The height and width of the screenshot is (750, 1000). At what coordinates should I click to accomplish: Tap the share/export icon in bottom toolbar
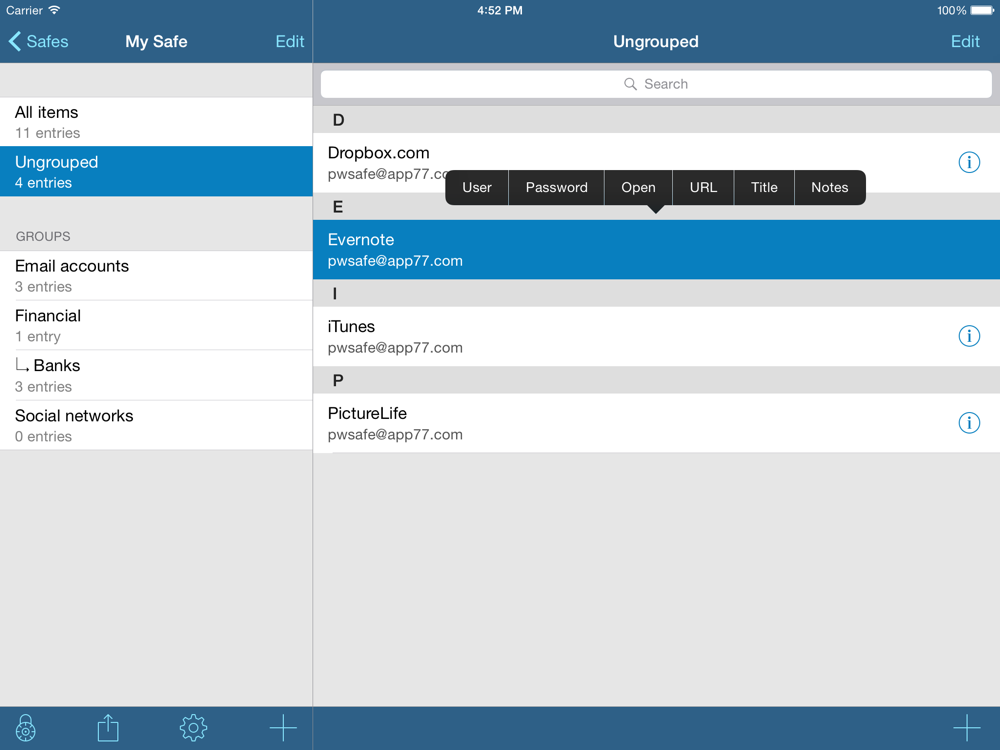tap(108, 728)
